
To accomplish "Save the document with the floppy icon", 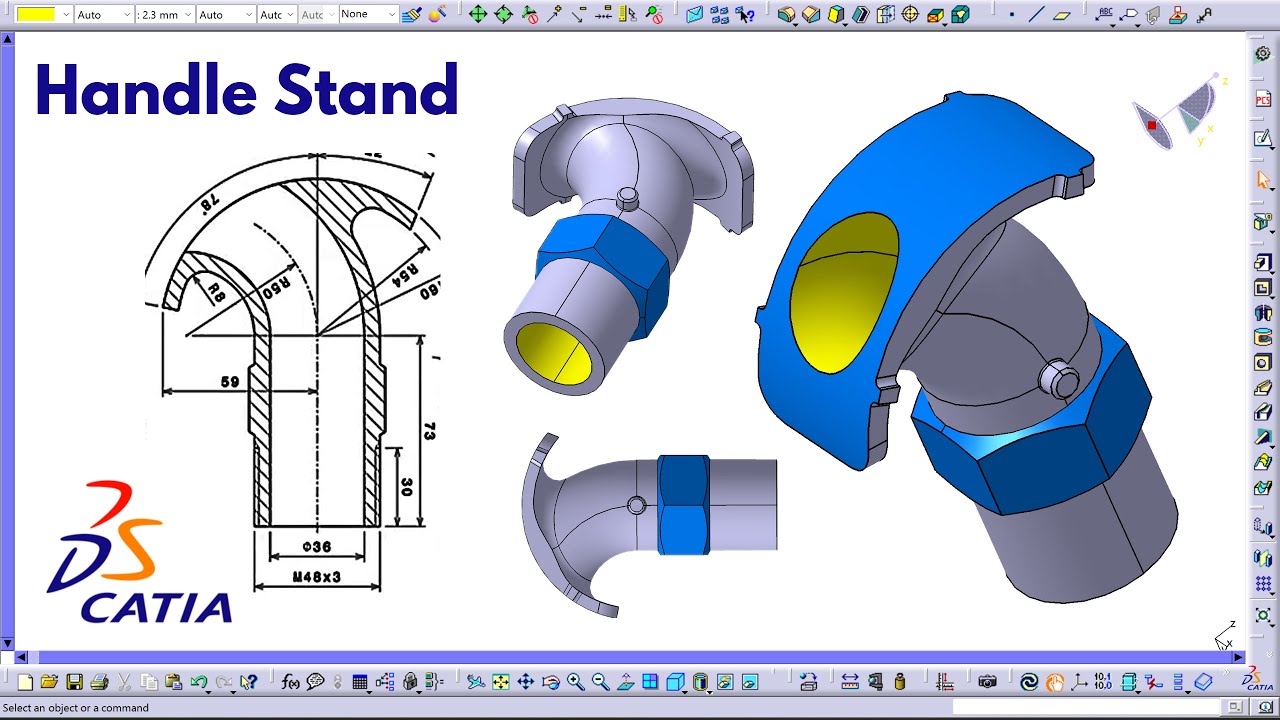I will pyautogui.click(x=74, y=682).
